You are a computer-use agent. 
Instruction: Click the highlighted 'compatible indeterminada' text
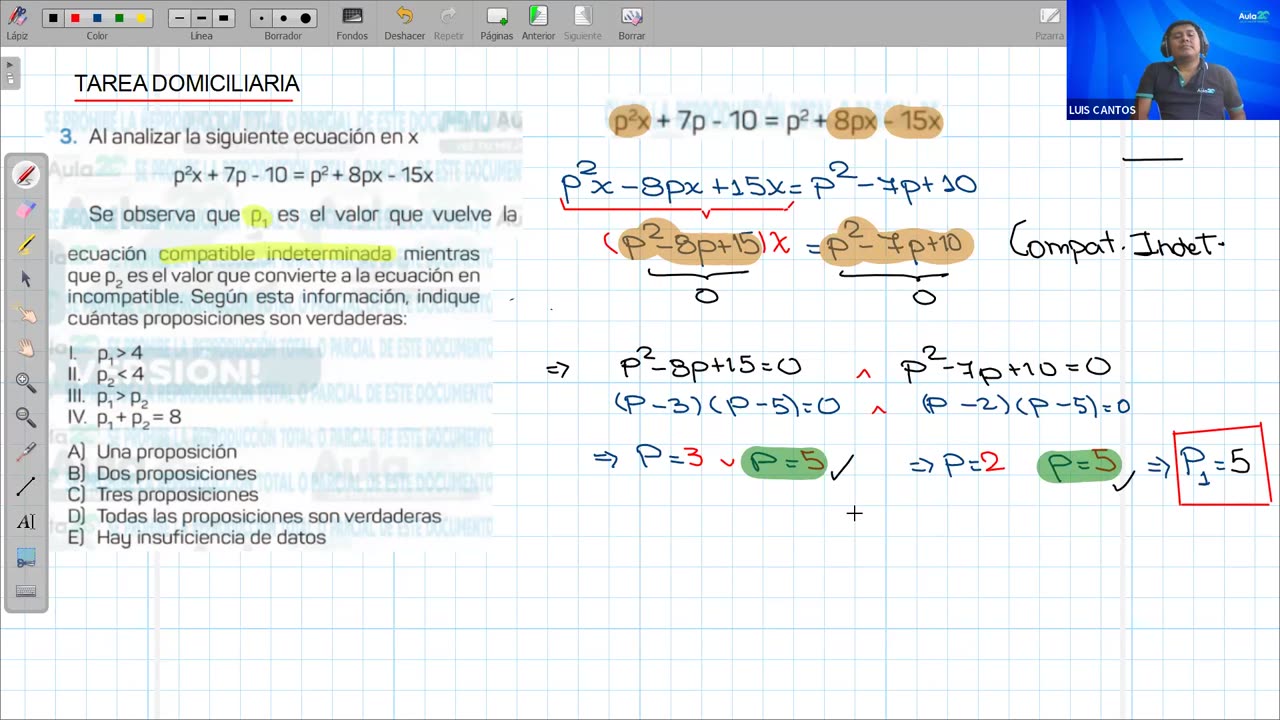tap(275, 254)
